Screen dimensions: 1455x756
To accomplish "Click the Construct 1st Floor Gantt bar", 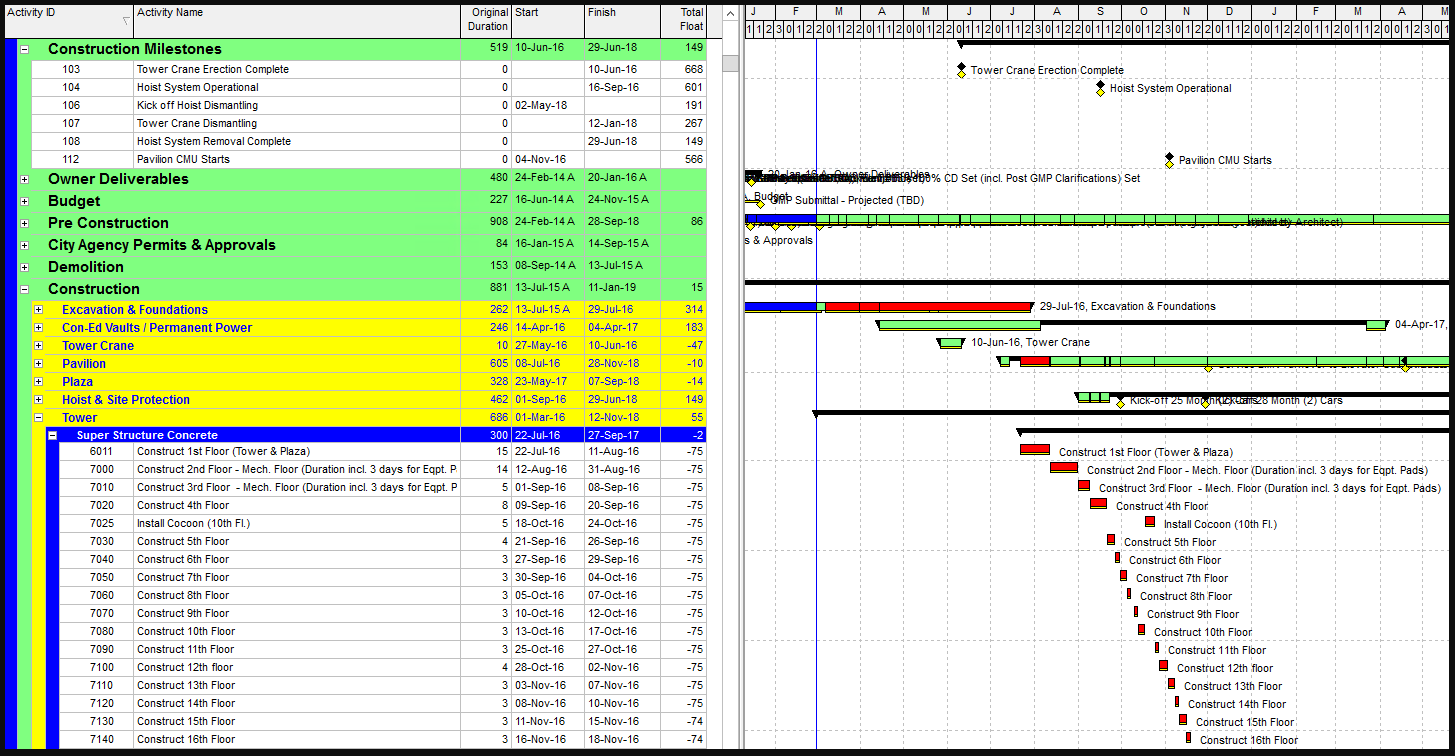I will [x=1033, y=450].
